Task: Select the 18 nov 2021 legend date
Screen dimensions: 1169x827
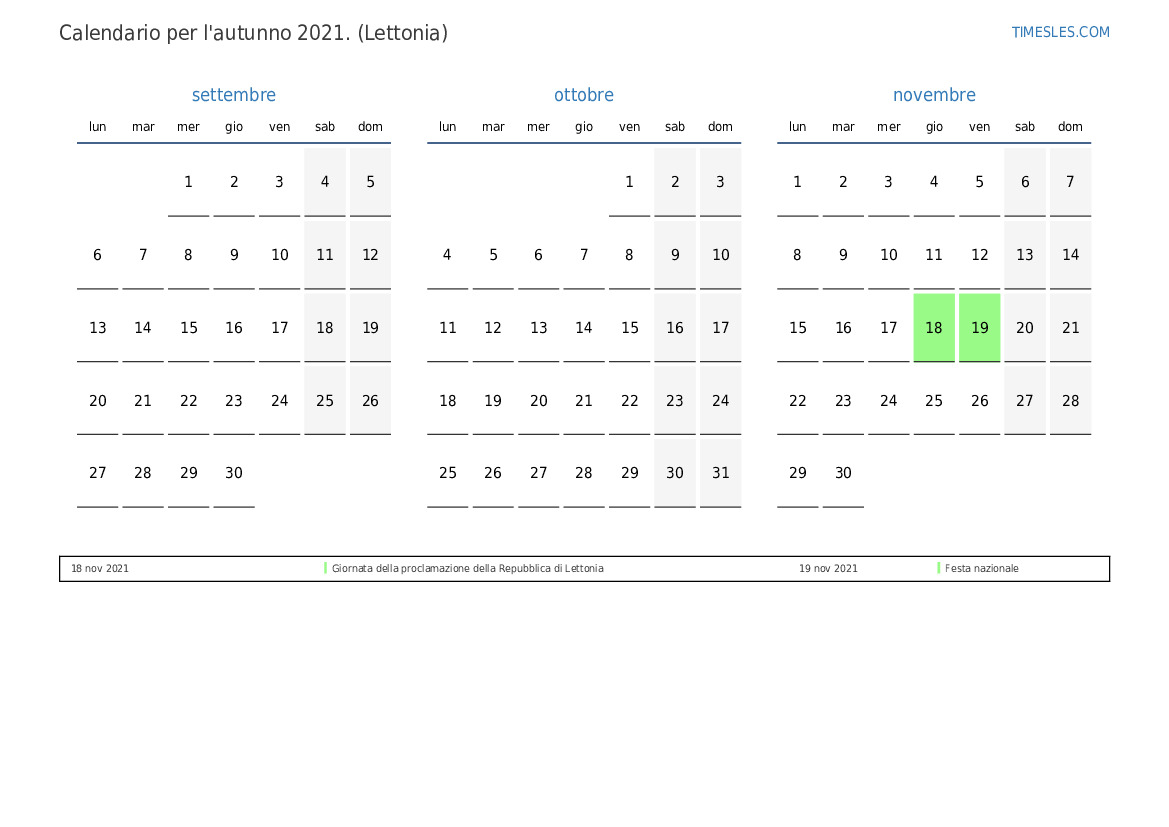Action: [100, 568]
